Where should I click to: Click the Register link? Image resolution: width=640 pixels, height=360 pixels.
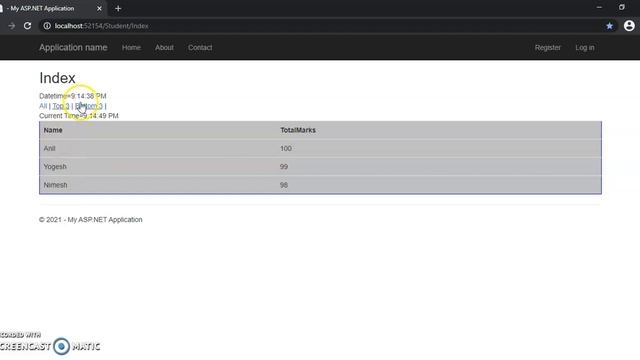coord(548,47)
